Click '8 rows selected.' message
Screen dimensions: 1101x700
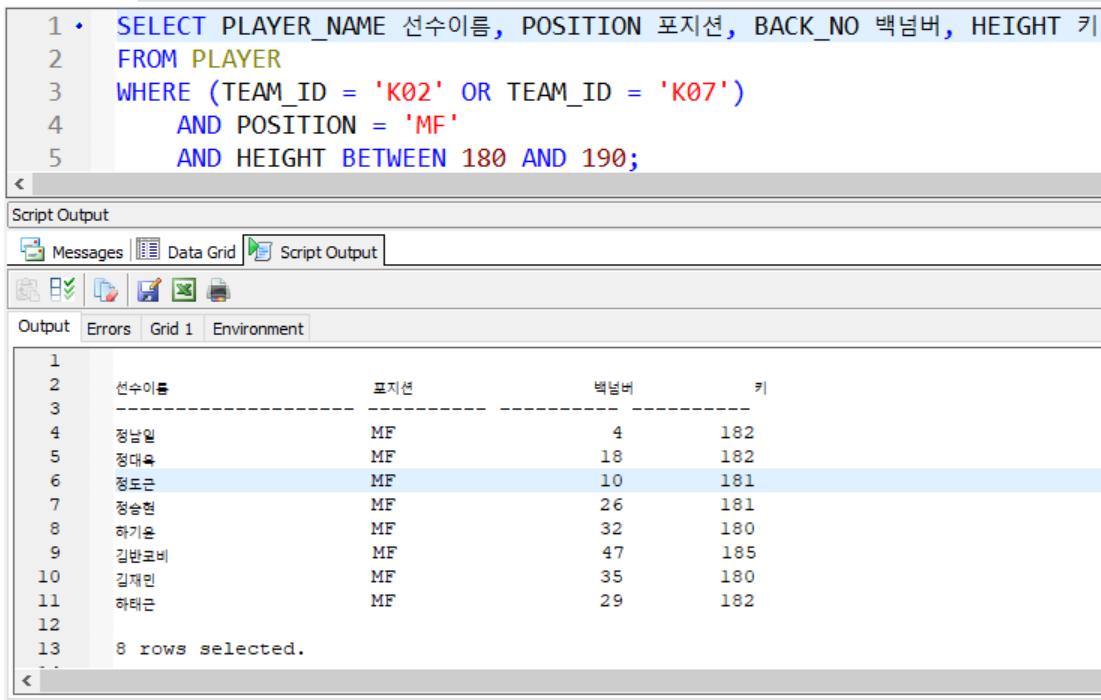pos(211,648)
